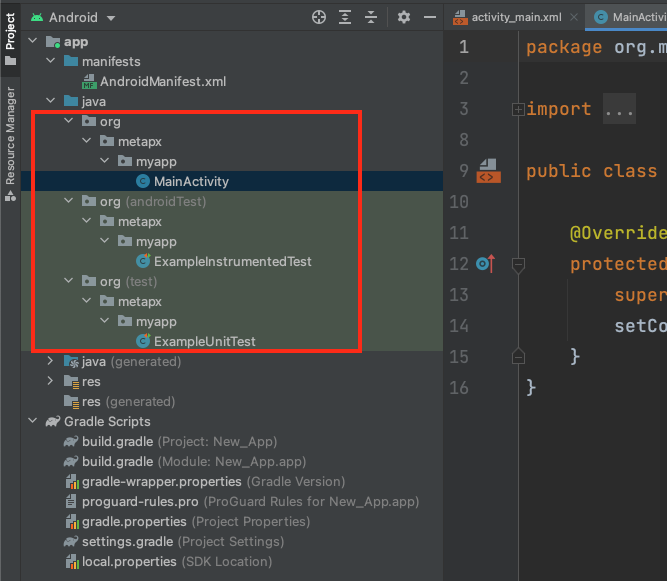This screenshot has width=667, height=581.
Task: Click the related XML file gutter icon on line 9
Action: coord(488,171)
